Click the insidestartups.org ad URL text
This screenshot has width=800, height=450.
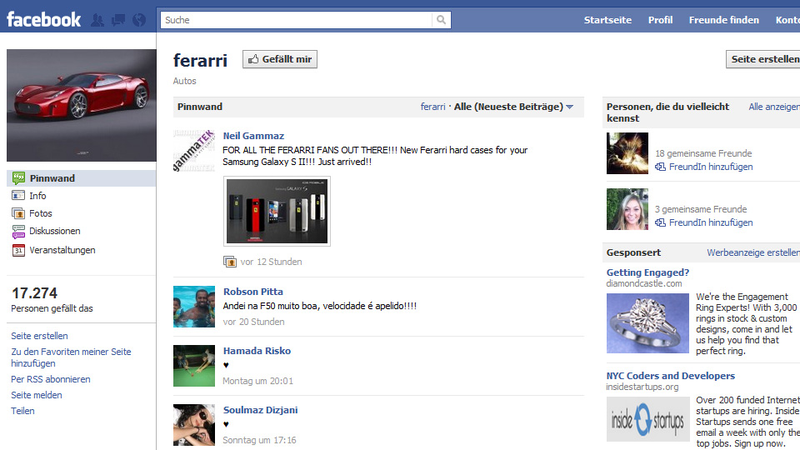click(642, 387)
